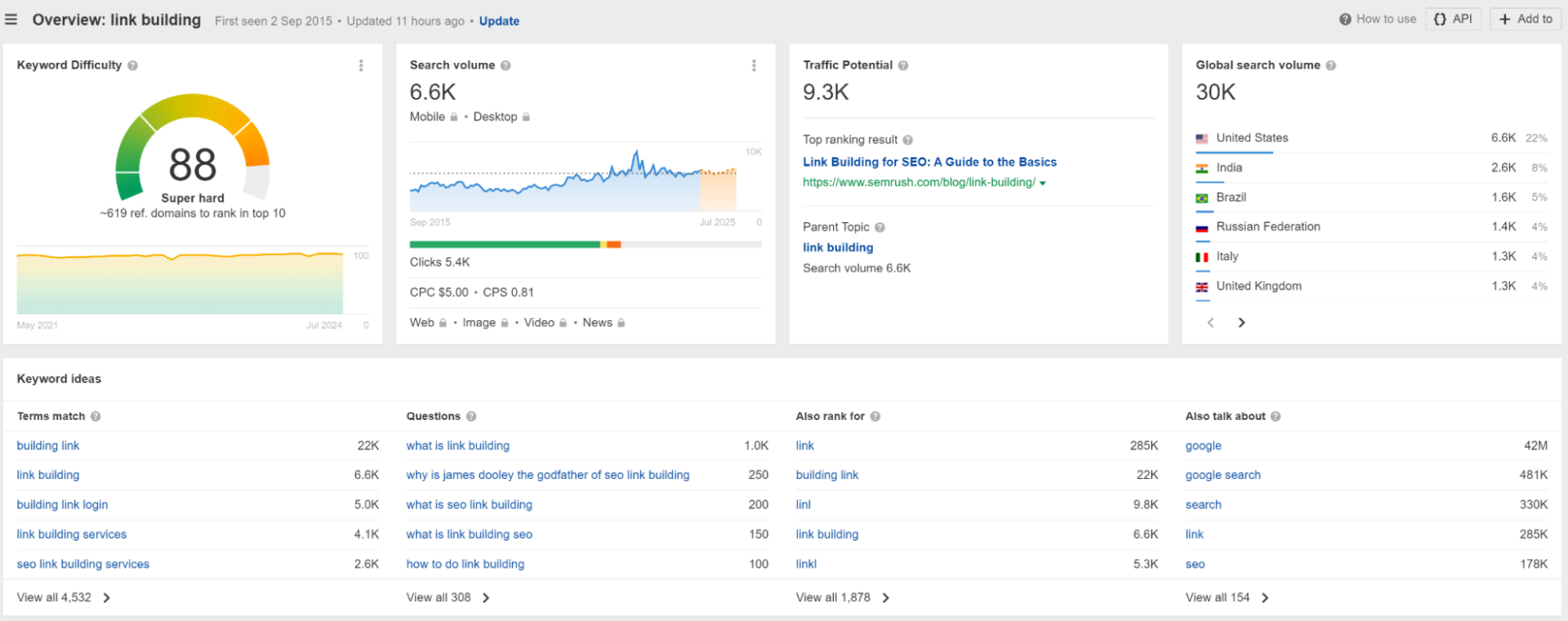This screenshot has width=1568, height=621.
Task: Expand View all 154 topics
Action: tap(1227, 598)
